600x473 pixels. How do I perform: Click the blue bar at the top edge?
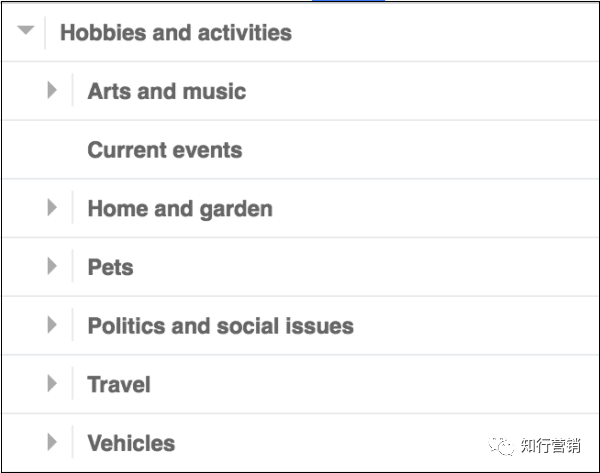[347, 2]
